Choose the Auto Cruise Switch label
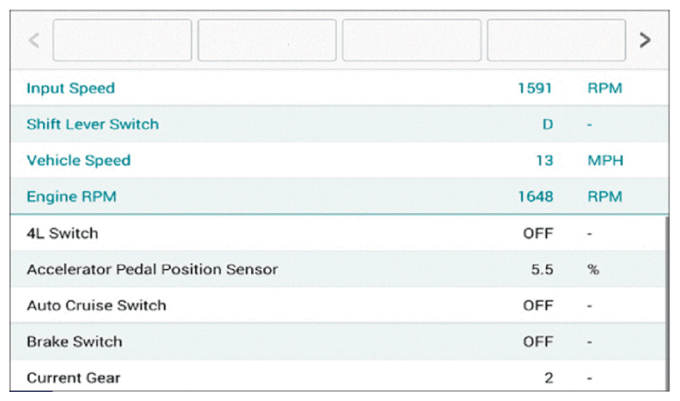This screenshot has width=680, height=401. 96,305
